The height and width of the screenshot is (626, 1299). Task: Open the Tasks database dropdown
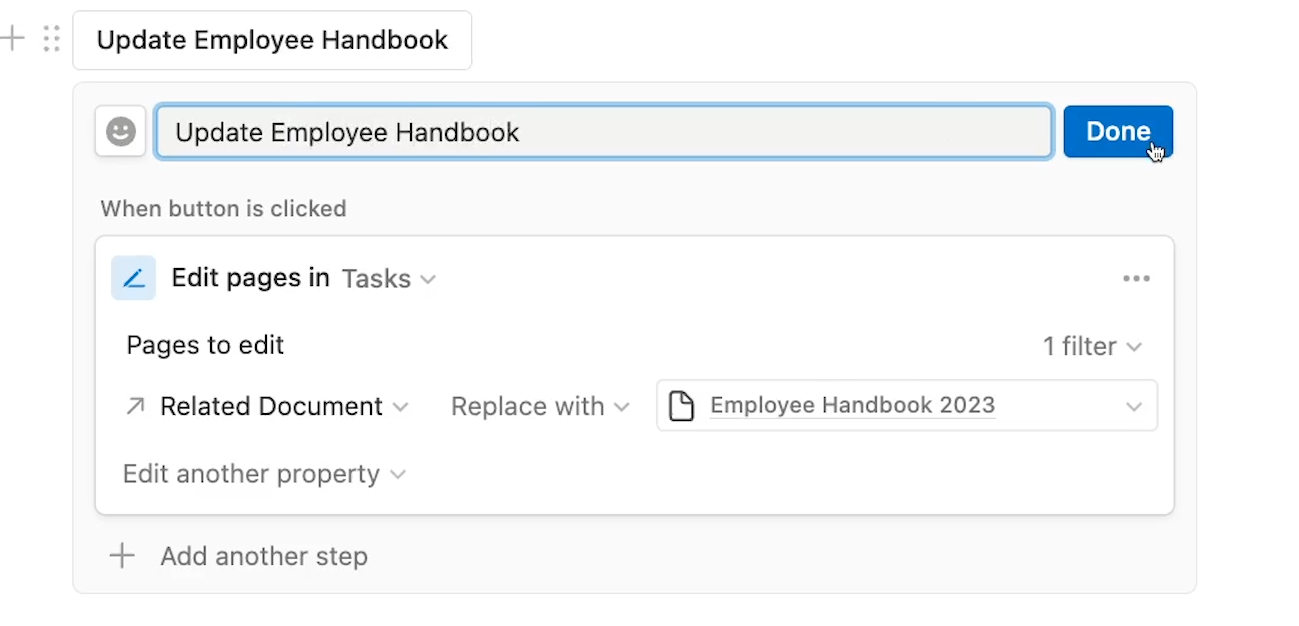coord(389,279)
